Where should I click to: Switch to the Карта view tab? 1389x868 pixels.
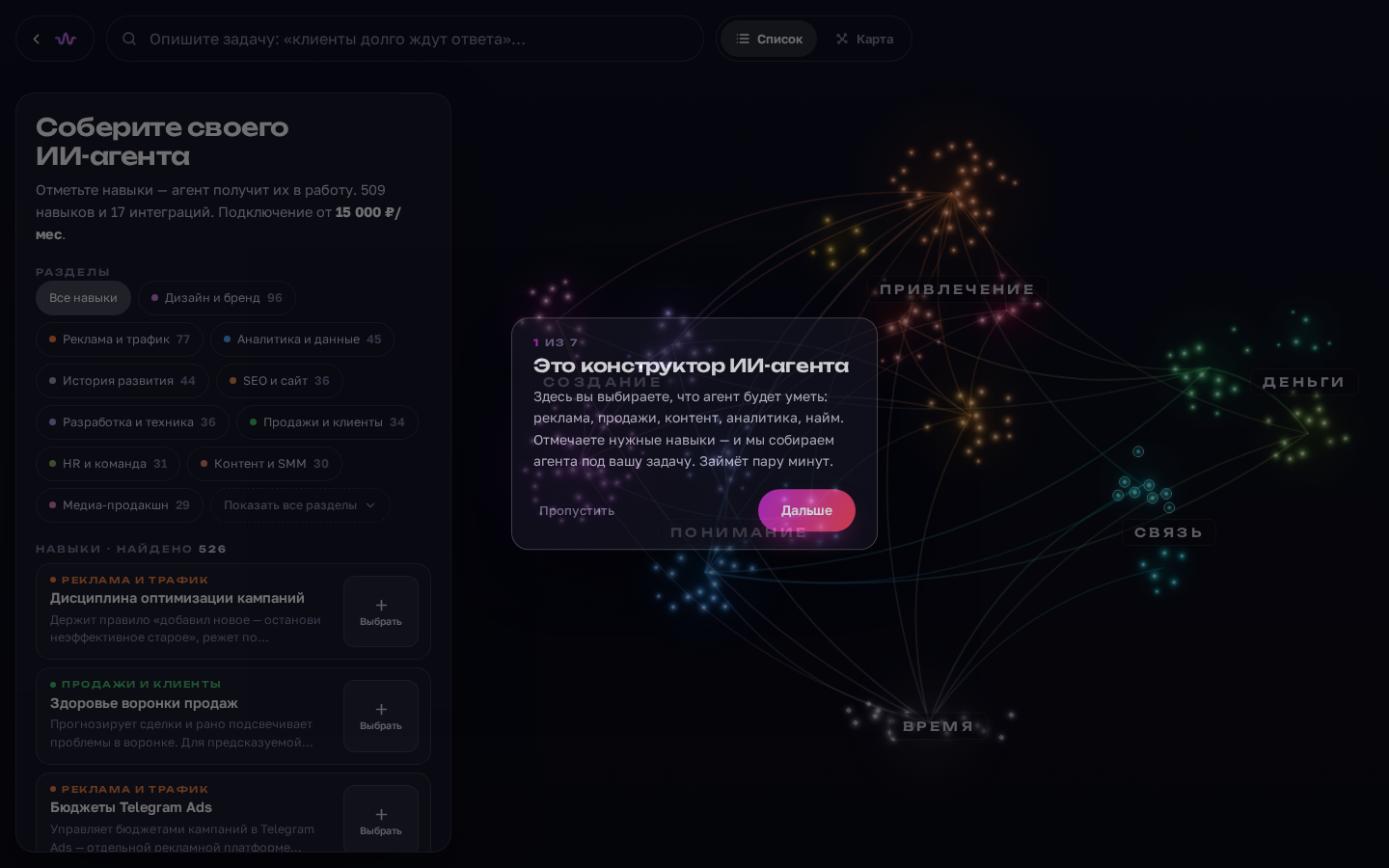point(865,39)
